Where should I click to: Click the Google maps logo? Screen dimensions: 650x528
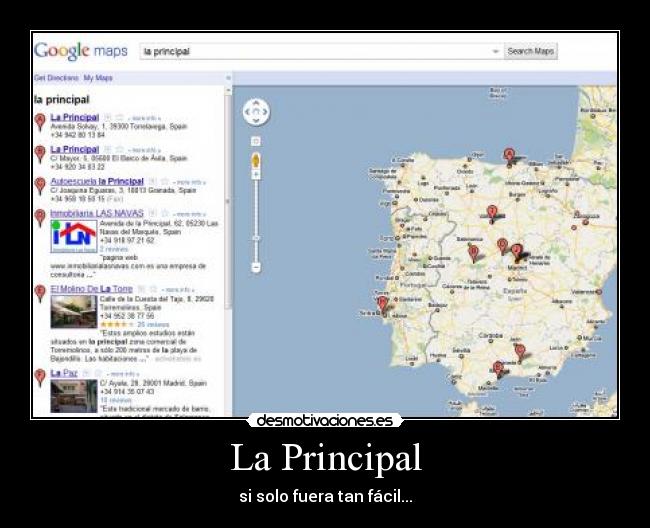81,51
